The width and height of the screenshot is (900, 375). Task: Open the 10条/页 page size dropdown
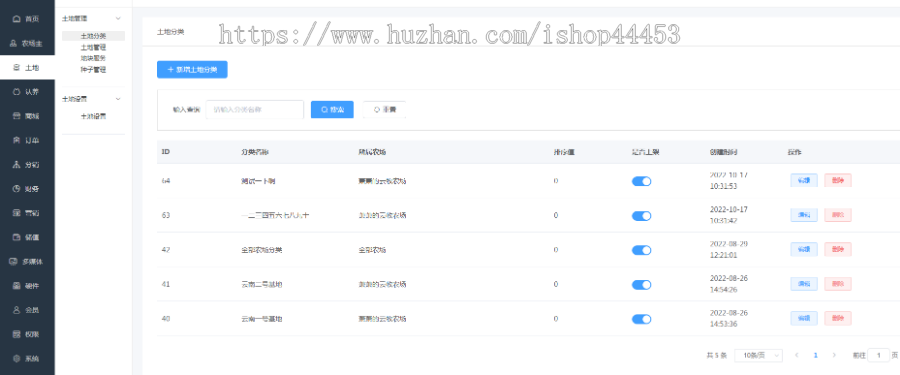click(758, 355)
